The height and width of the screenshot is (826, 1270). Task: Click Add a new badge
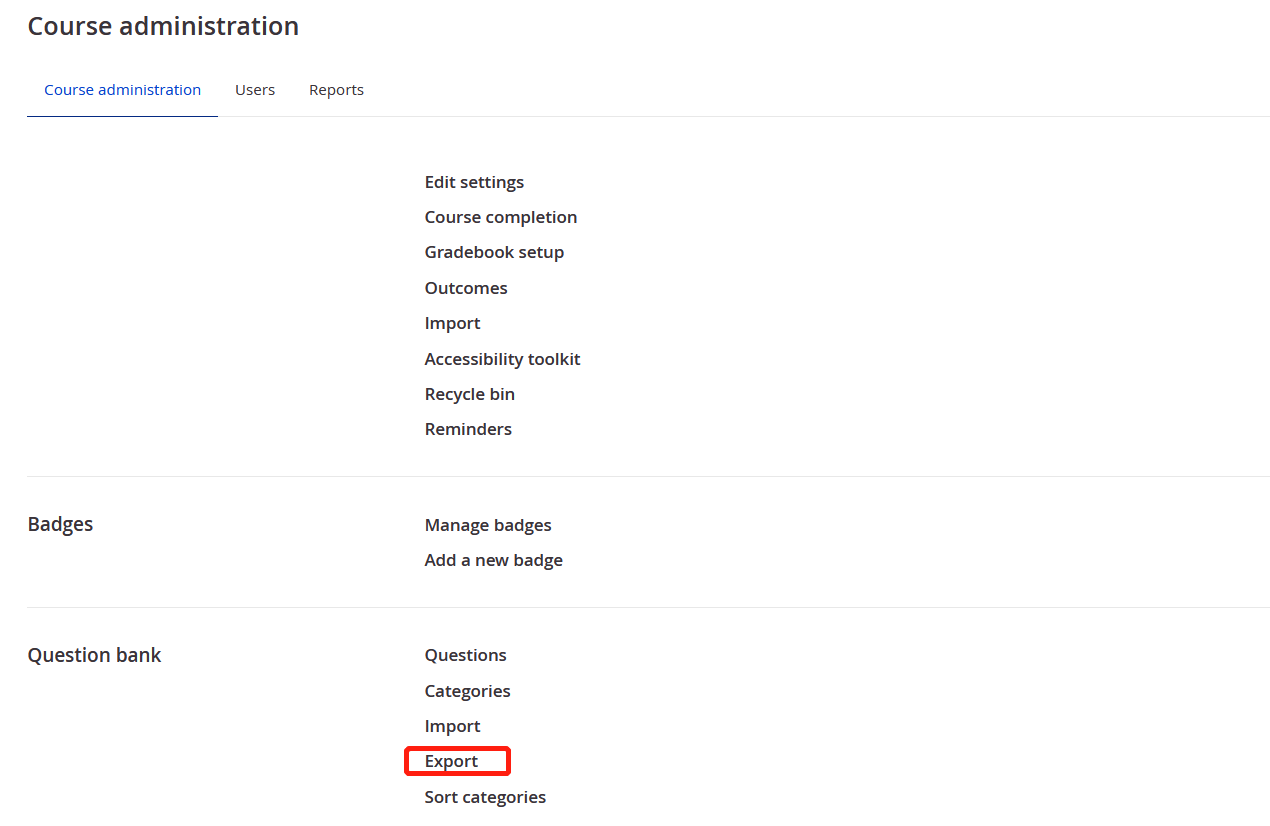(x=494, y=560)
